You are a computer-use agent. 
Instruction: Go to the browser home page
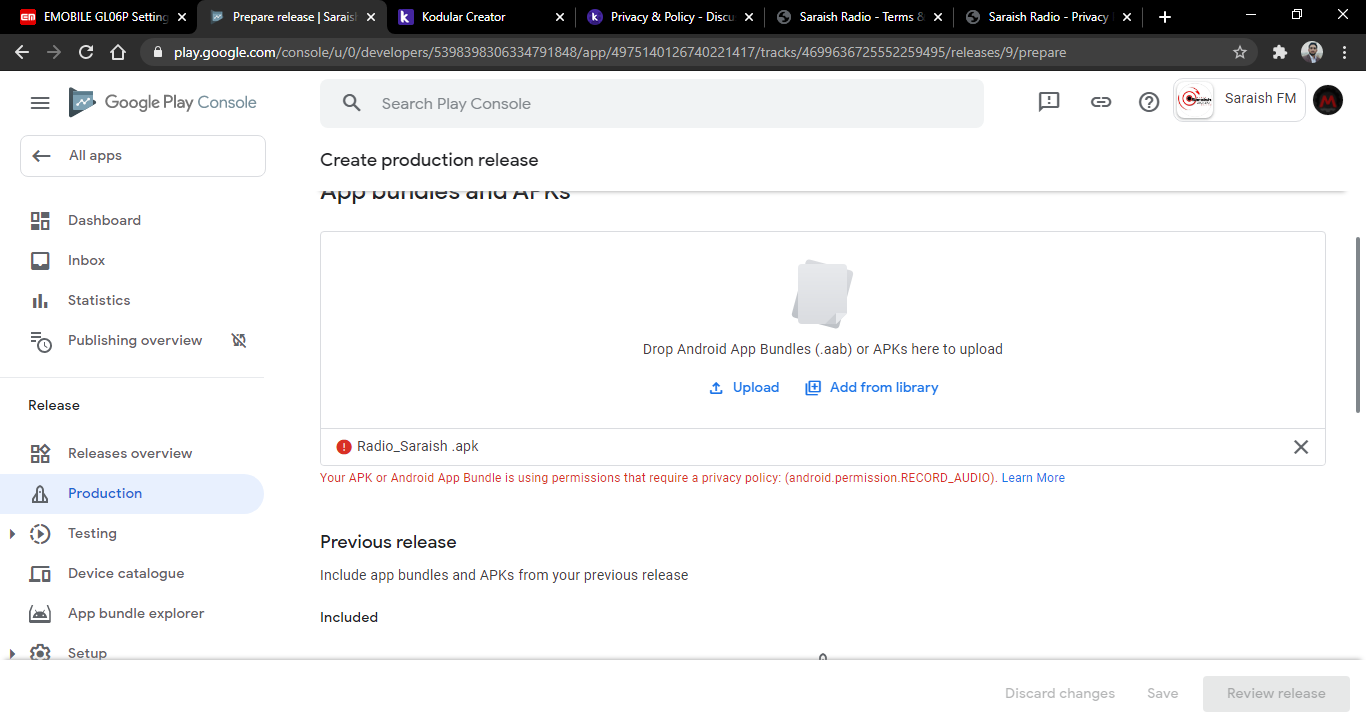pos(118,52)
